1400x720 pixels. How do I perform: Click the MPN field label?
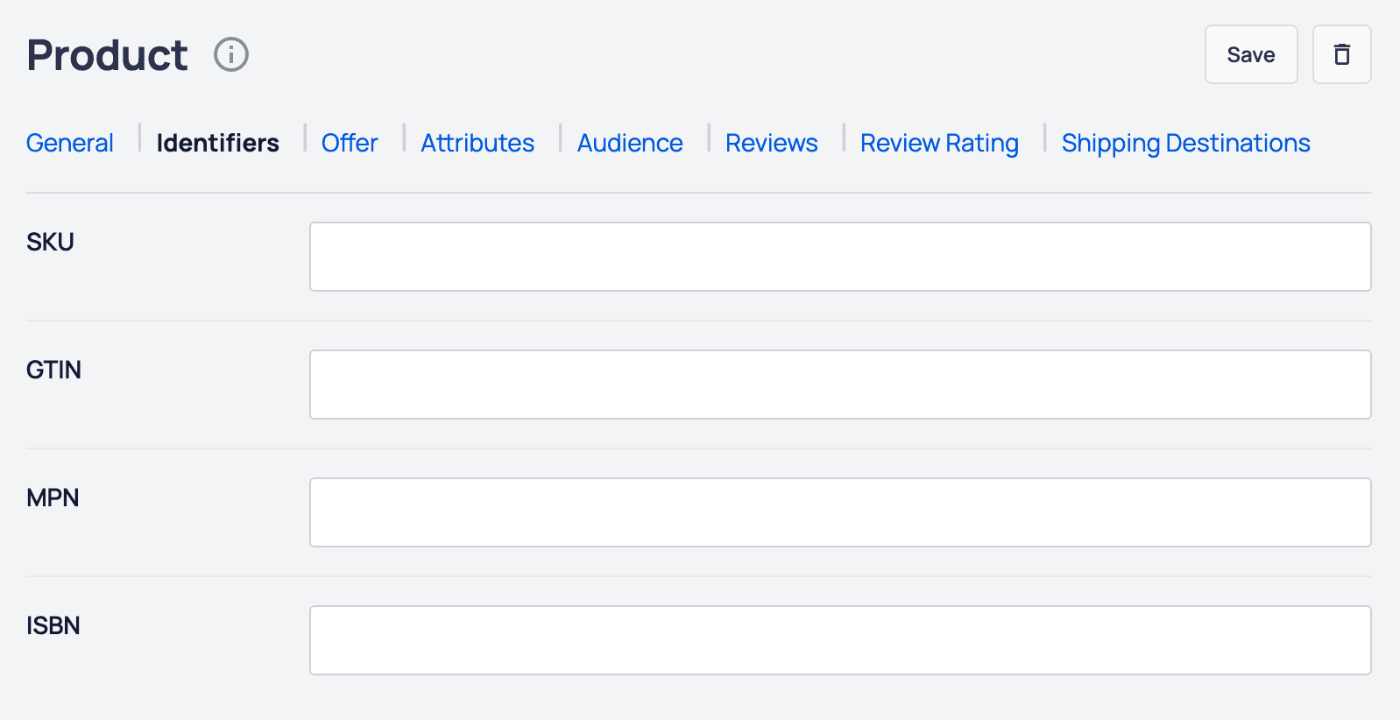[x=52, y=497]
